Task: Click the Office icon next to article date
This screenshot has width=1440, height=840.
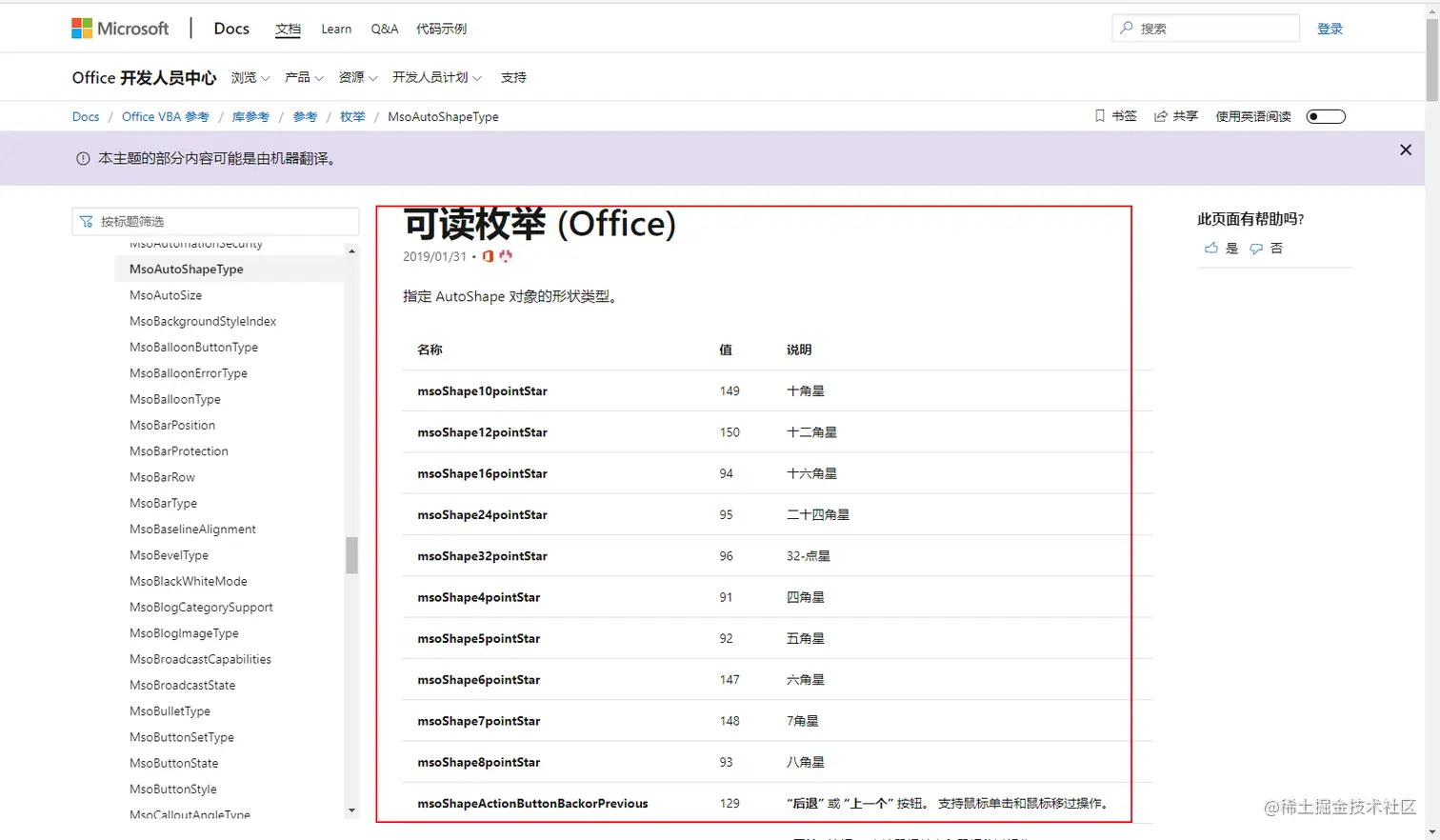Action: [489, 256]
